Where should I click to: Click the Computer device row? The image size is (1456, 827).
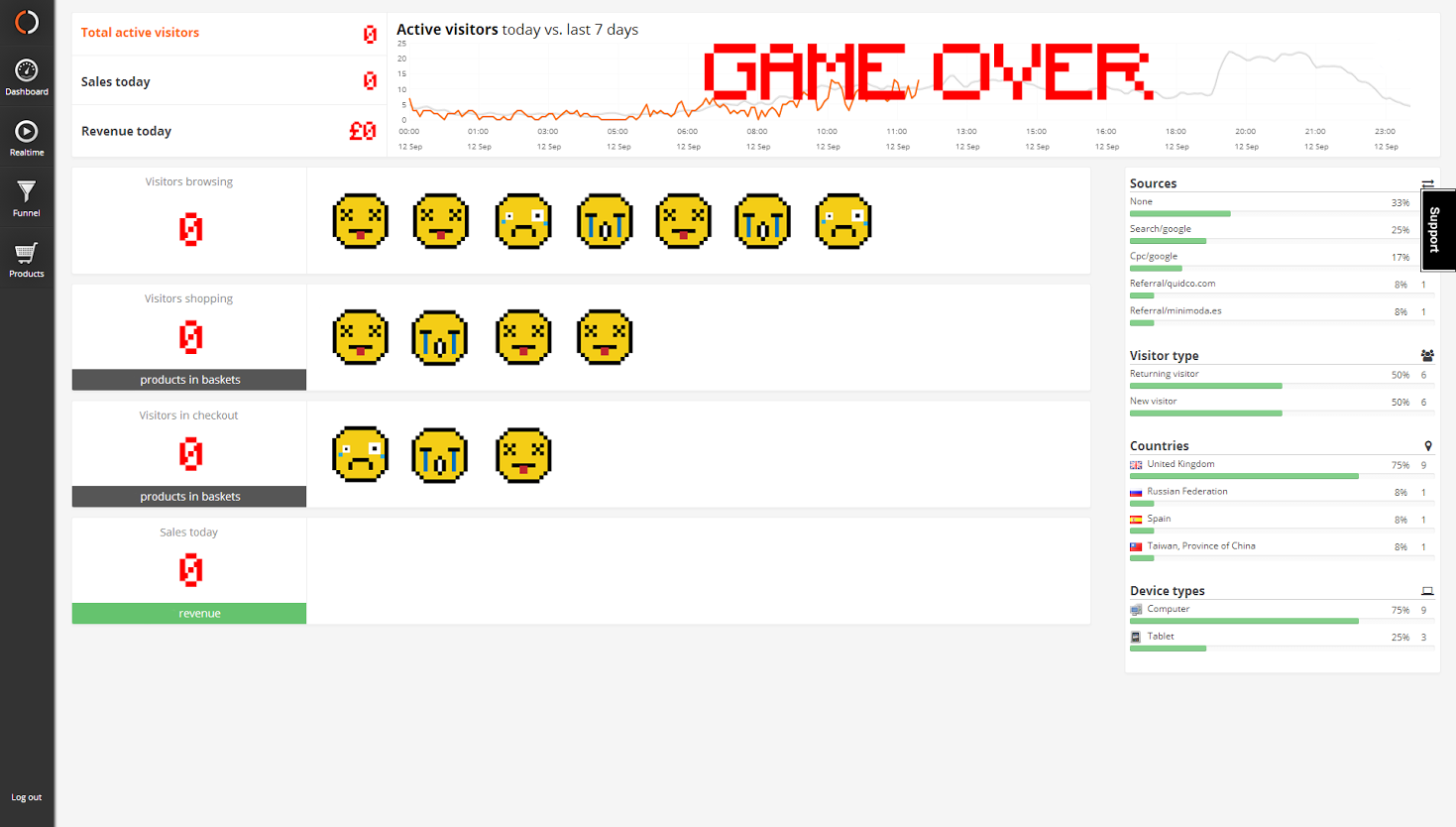coord(1283,613)
